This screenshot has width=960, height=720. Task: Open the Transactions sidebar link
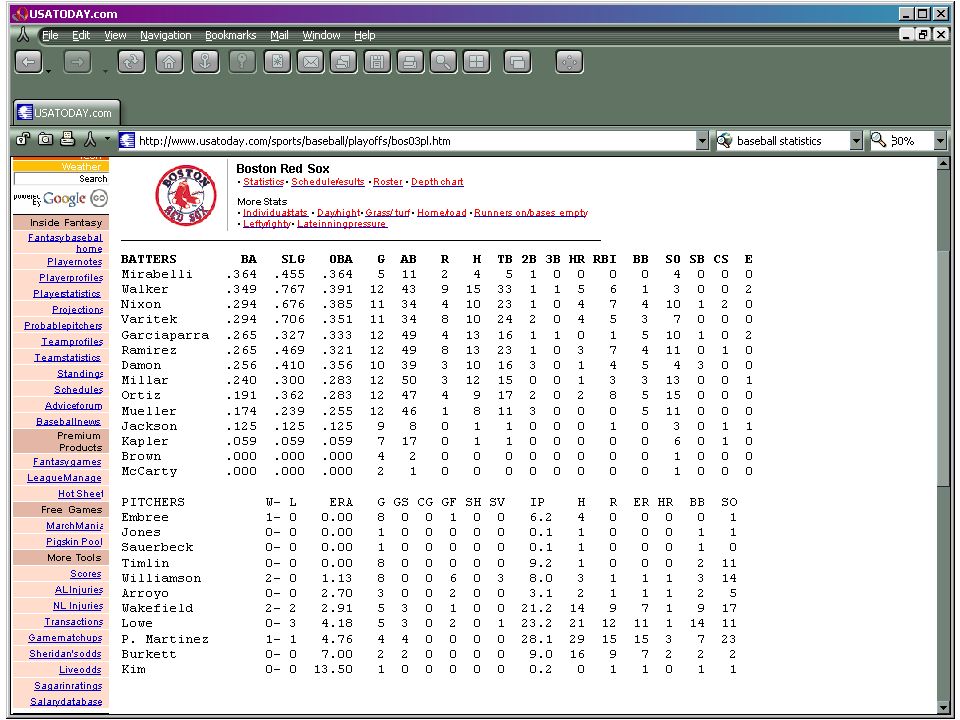pos(73,621)
